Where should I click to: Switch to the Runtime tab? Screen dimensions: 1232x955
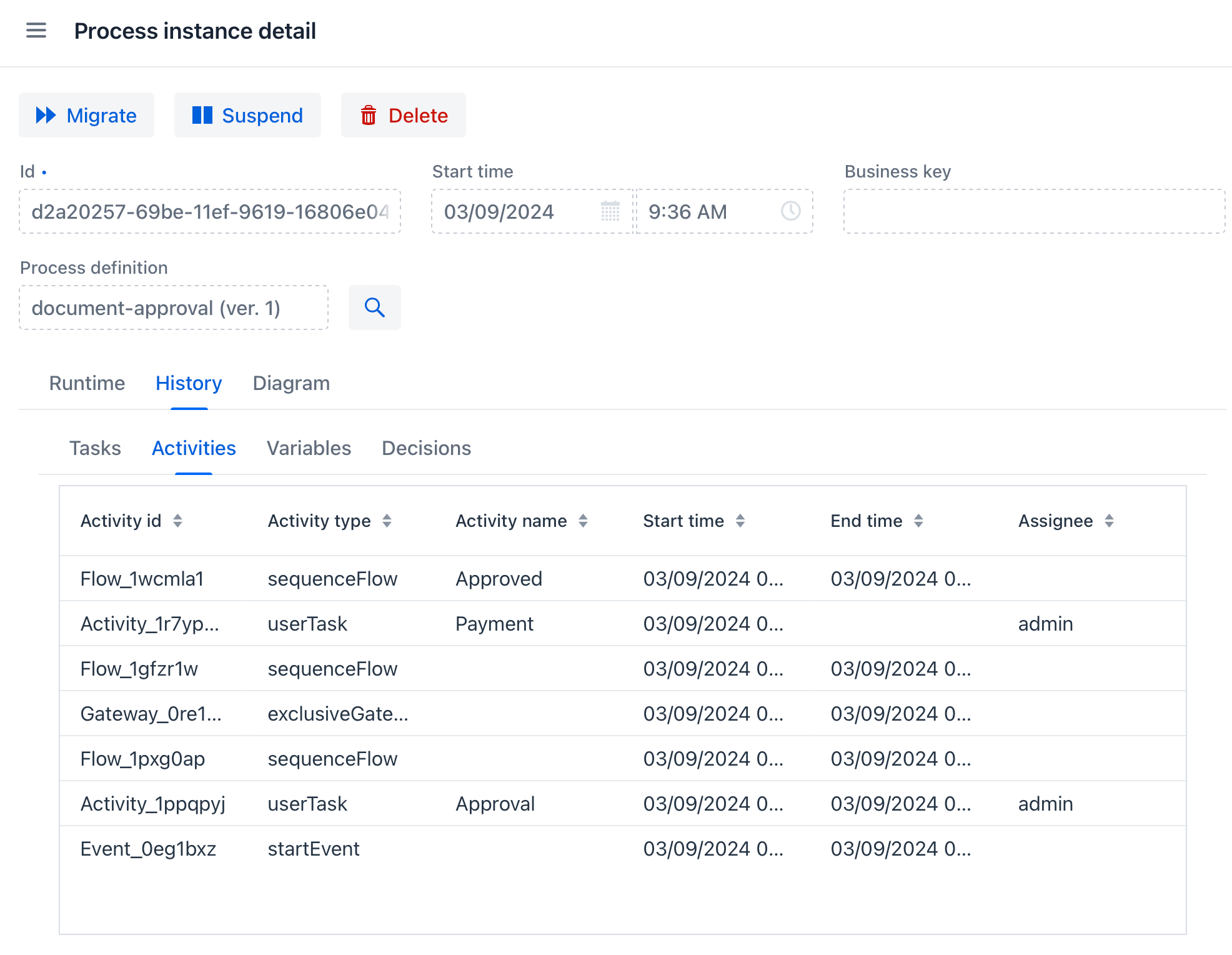pos(87,383)
